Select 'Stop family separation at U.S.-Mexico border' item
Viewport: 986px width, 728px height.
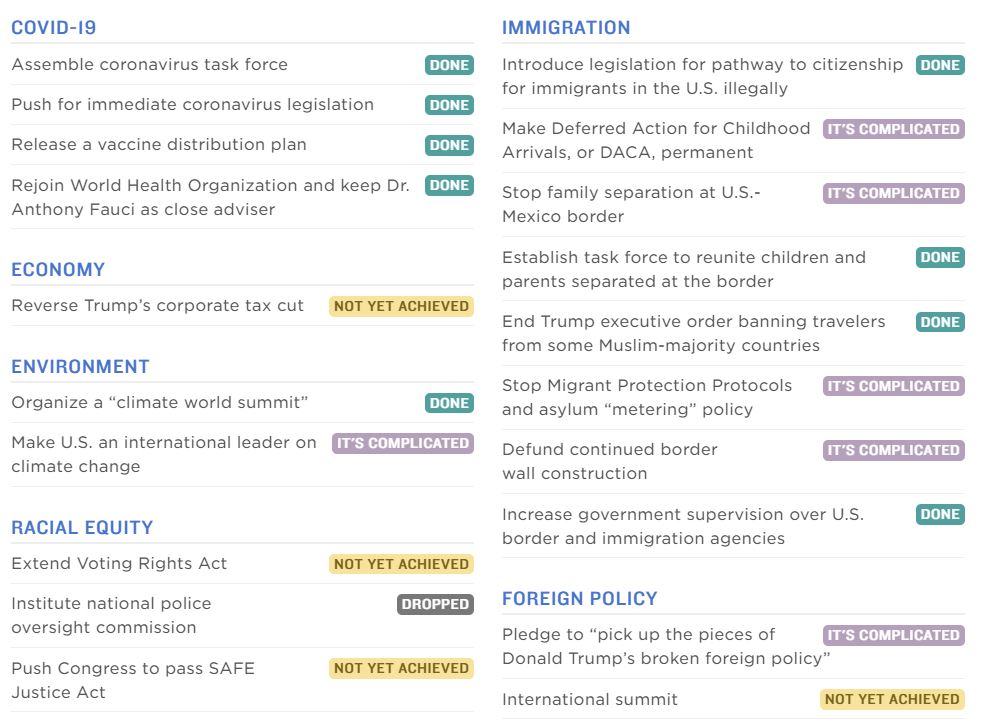pos(631,204)
